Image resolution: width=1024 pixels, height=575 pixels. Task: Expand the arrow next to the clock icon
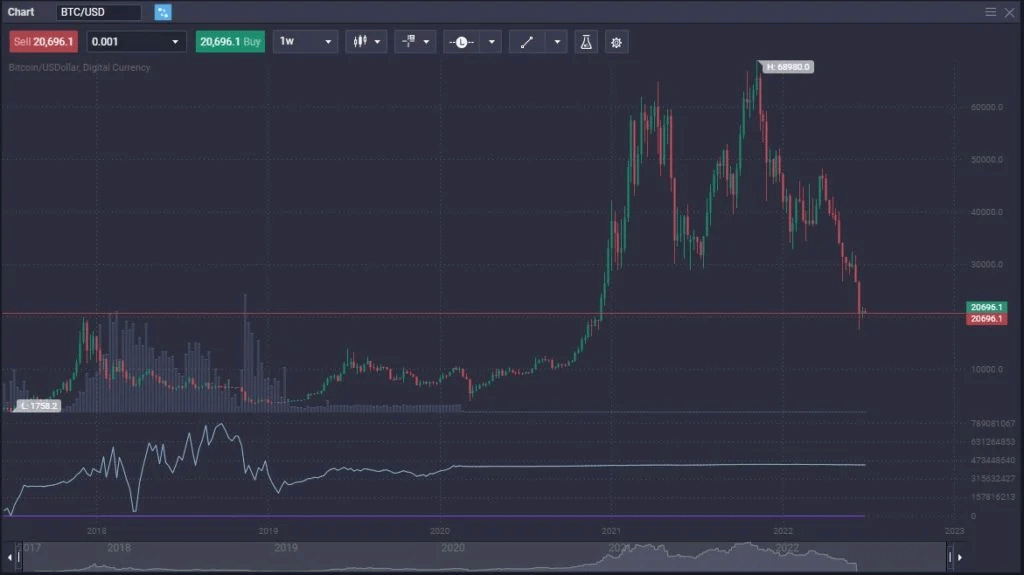[x=492, y=42]
